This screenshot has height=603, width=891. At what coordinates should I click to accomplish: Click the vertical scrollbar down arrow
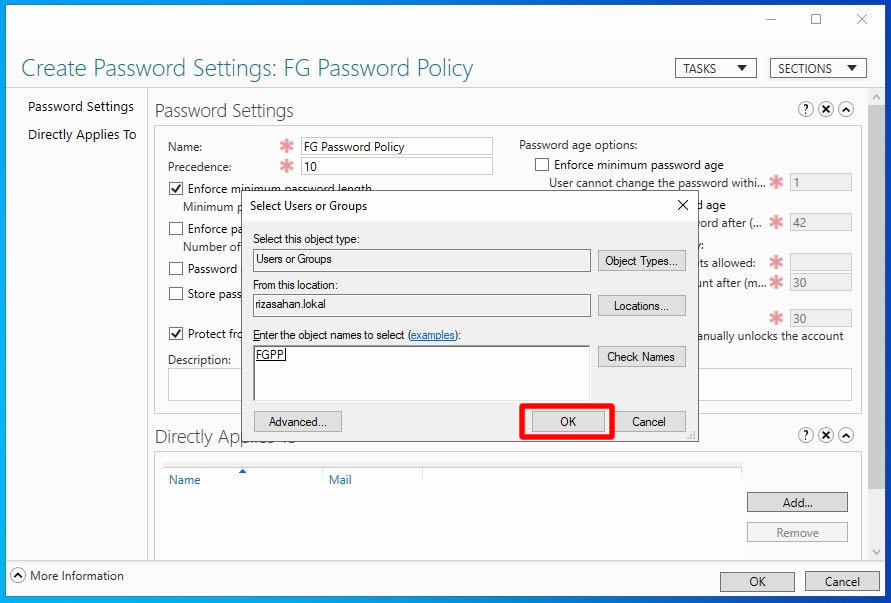click(876, 551)
